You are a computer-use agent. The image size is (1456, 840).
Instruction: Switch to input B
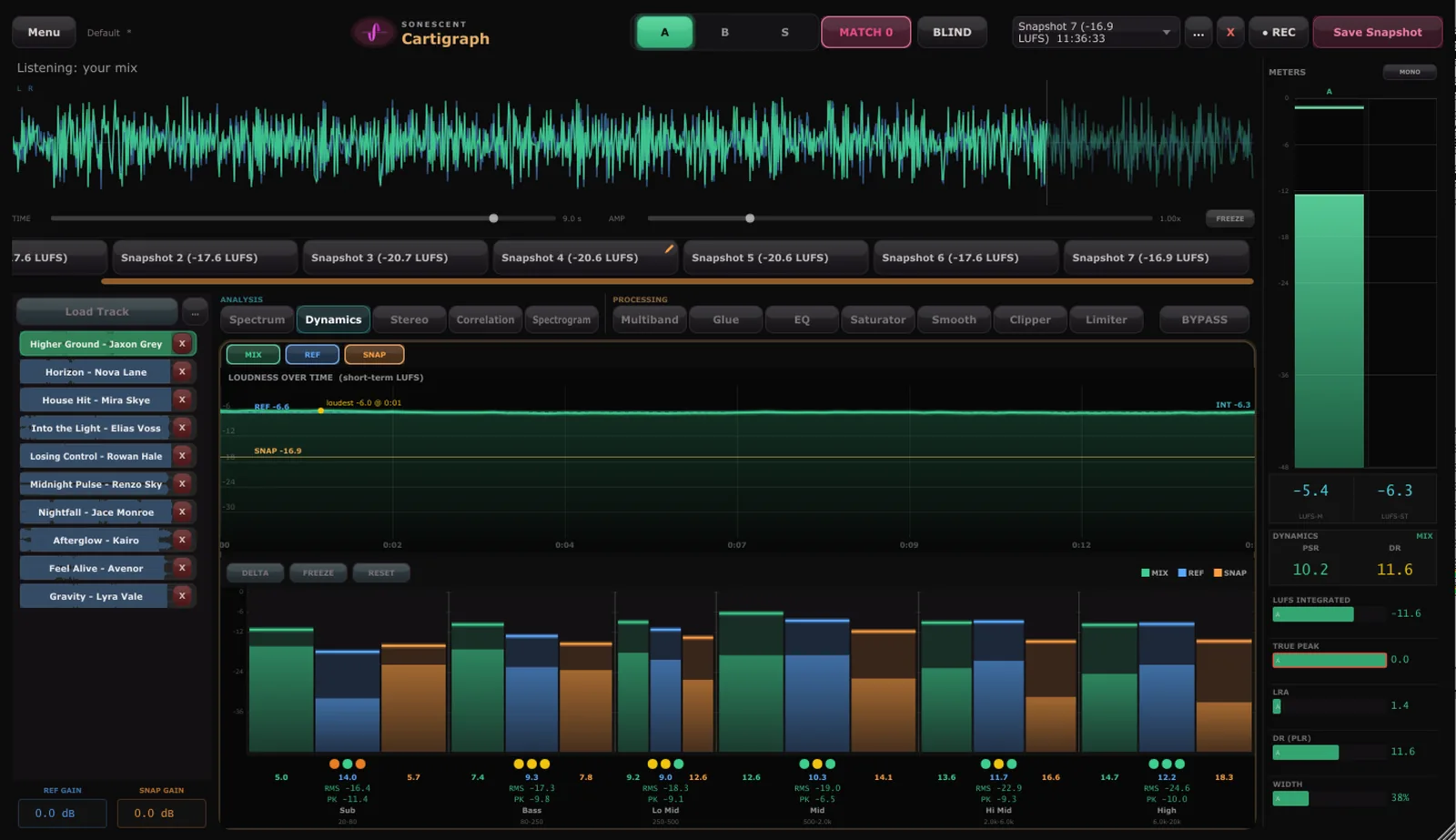tap(724, 32)
